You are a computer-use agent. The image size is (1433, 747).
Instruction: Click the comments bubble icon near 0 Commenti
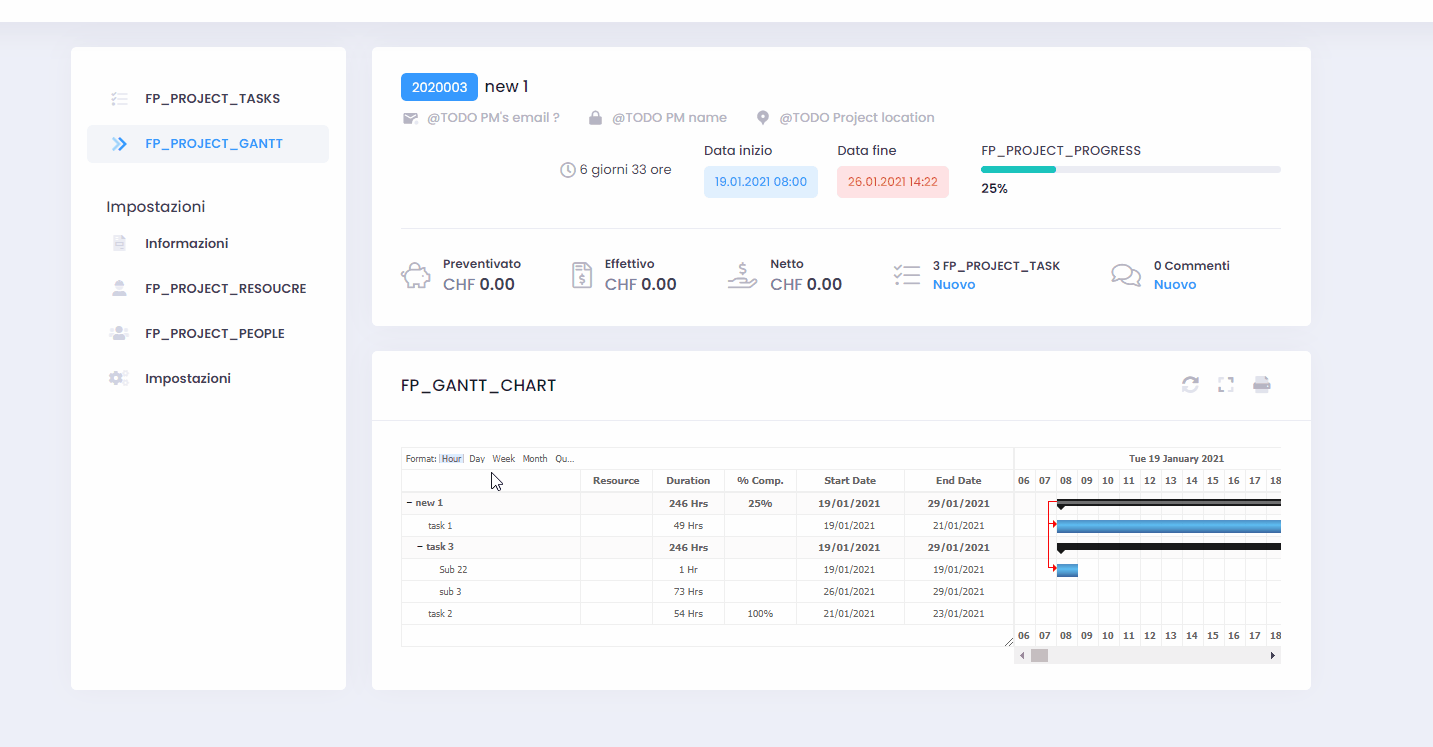pyautogui.click(x=1125, y=274)
